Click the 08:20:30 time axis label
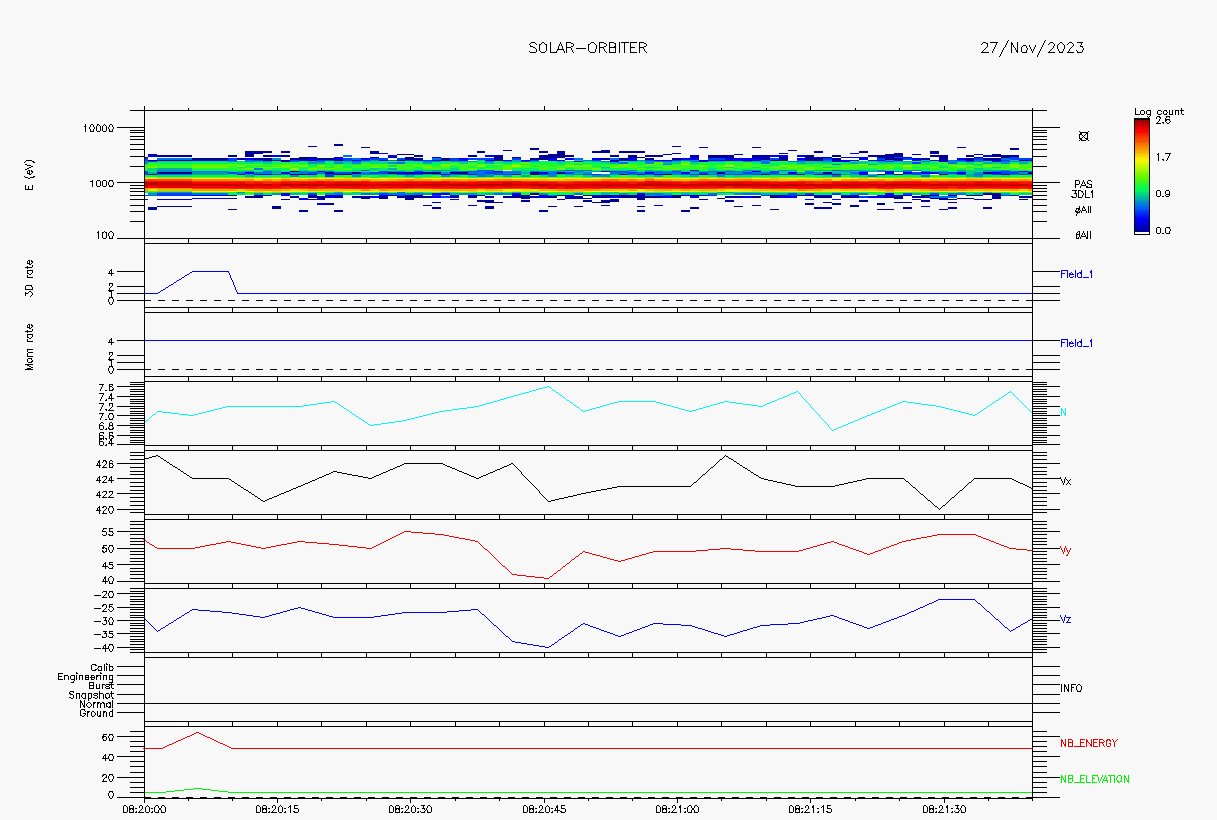The width and height of the screenshot is (1217, 820). point(411,807)
